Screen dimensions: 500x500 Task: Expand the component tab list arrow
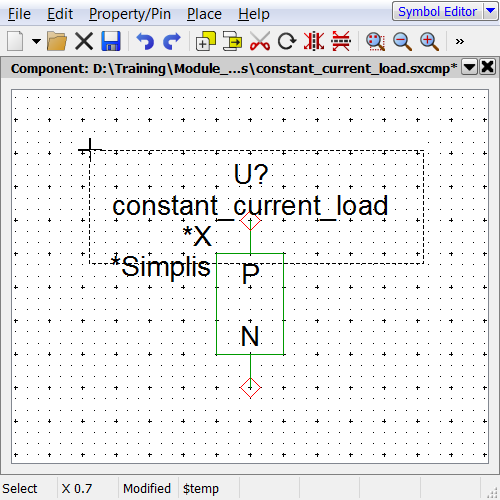click(469, 68)
